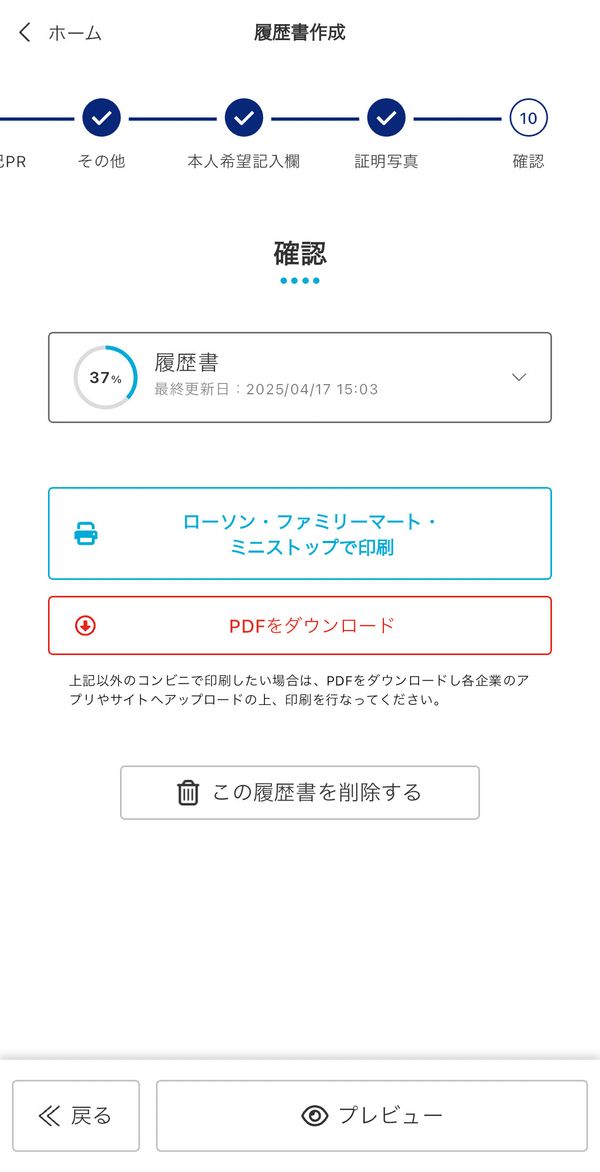Tap the PDFをダウンロード button
This screenshot has height=1172, width=600.
300,626
